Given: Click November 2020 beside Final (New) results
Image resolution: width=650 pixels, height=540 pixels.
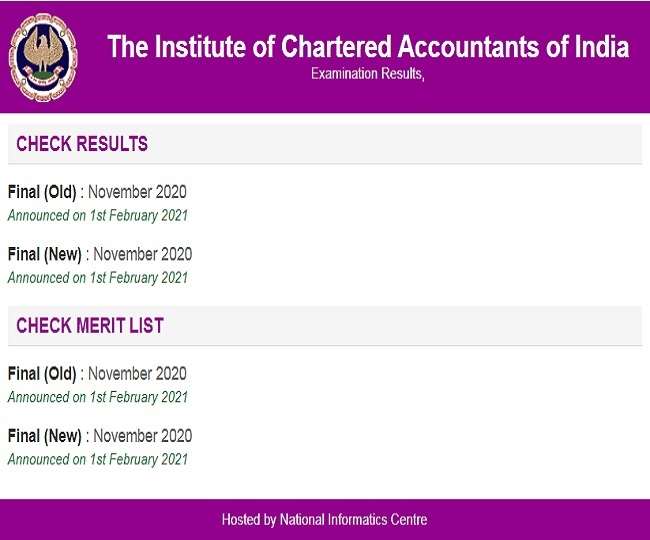Looking at the screenshot, I should point(142,254).
